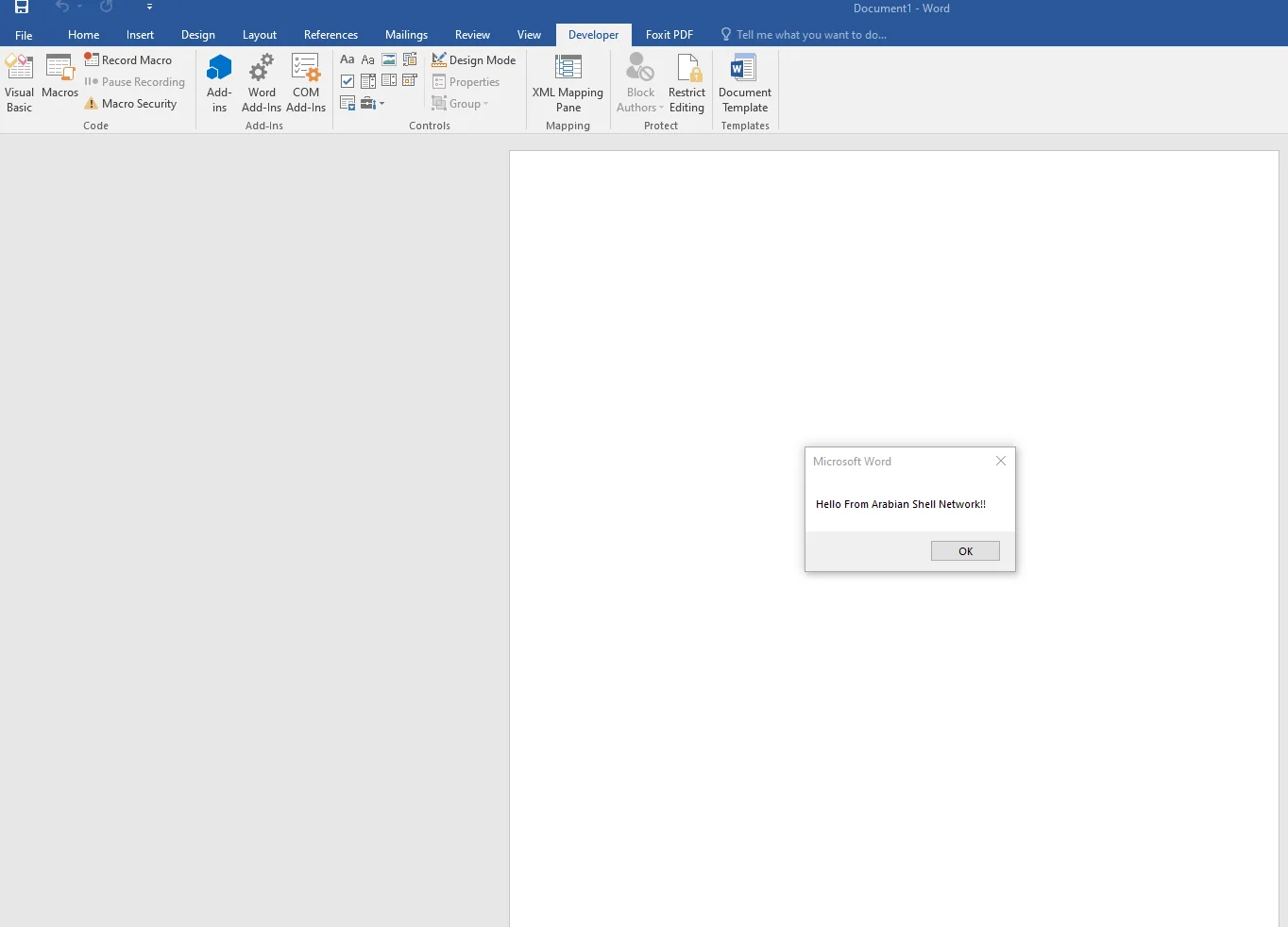Insert Rich Text content control
The image size is (1288, 927).
pos(347,59)
